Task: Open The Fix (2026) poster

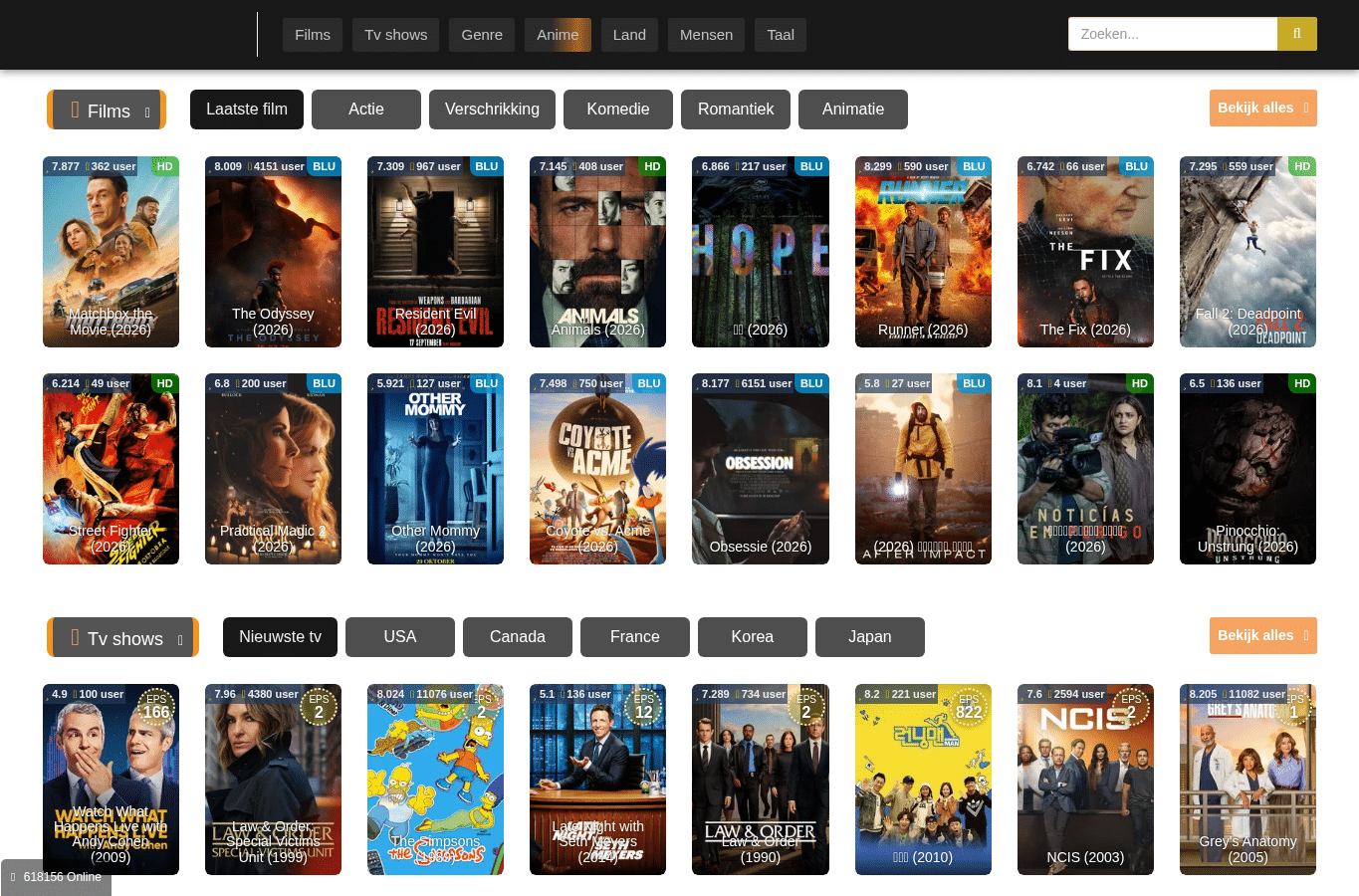Action: [1085, 252]
